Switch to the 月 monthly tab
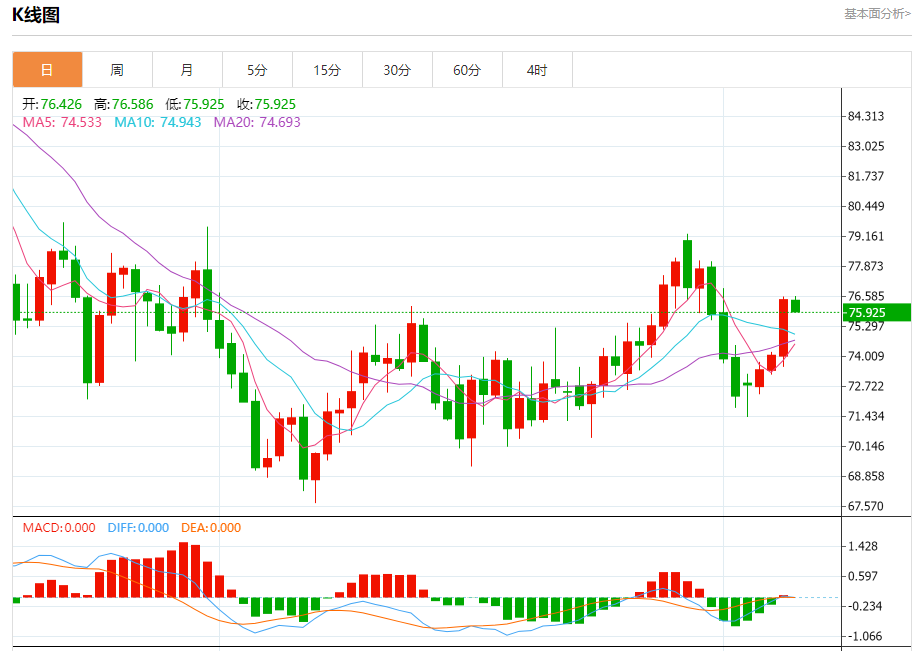The width and height of the screenshot is (922, 651). click(187, 70)
